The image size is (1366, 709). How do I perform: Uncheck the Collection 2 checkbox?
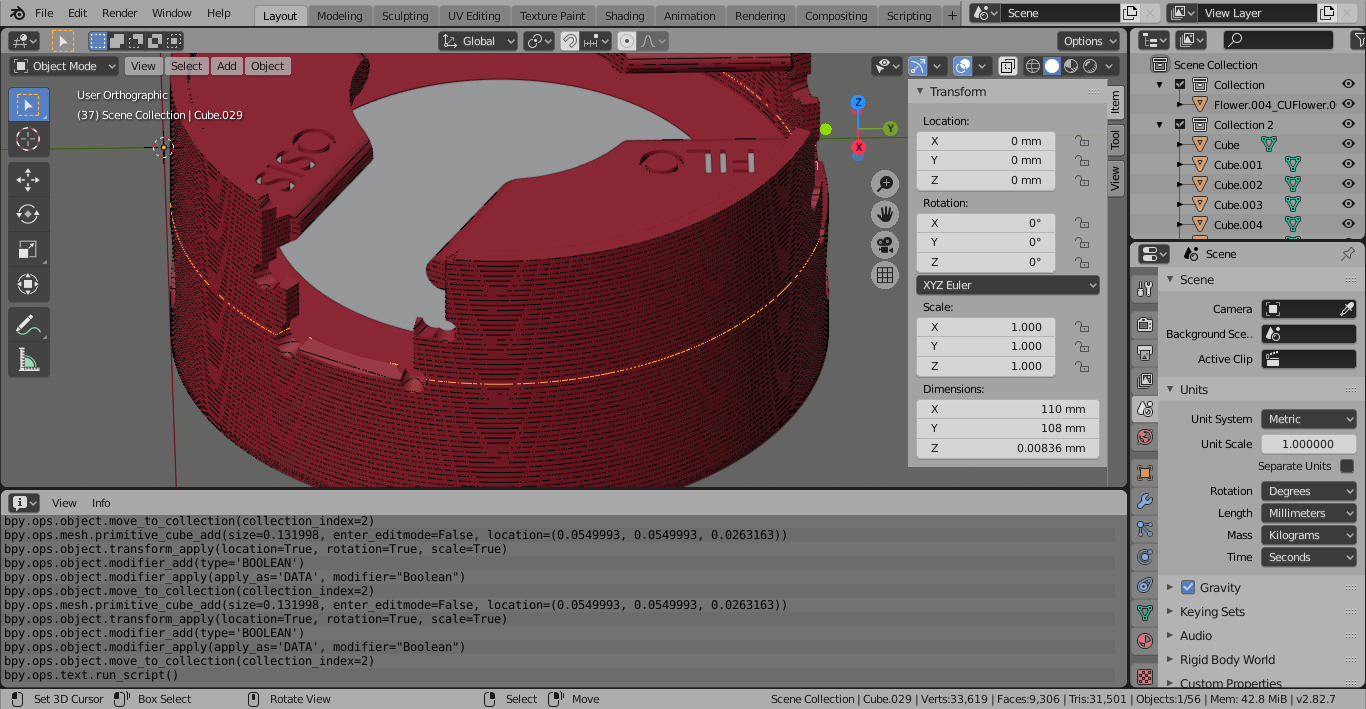click(x=1180, y=125)
